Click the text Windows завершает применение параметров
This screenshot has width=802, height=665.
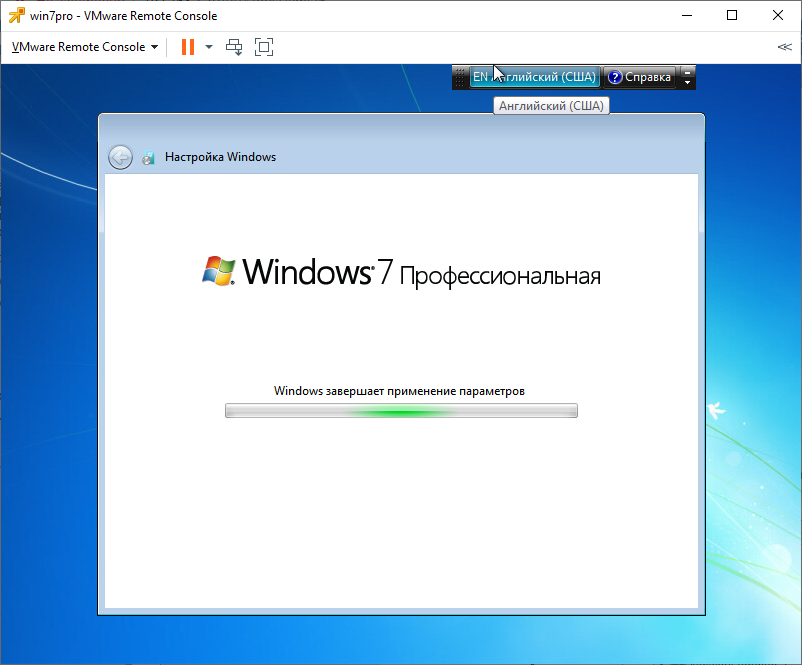(399, 391)
